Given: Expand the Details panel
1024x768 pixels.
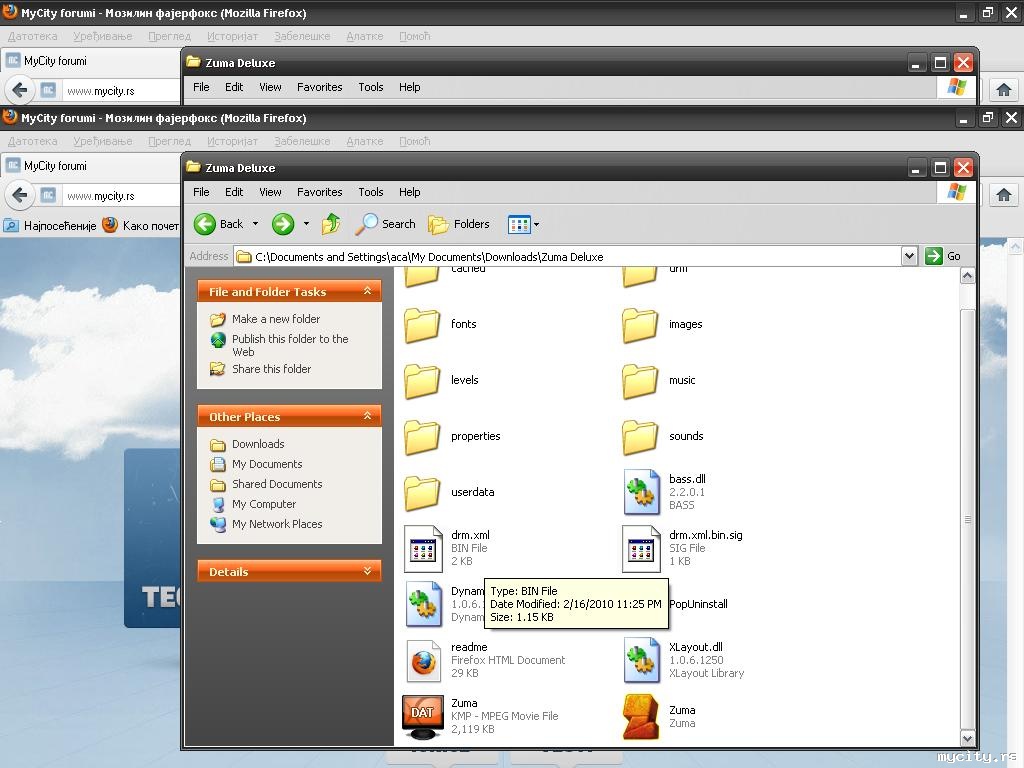Looking at the screenshot, I should pos(368,571).
